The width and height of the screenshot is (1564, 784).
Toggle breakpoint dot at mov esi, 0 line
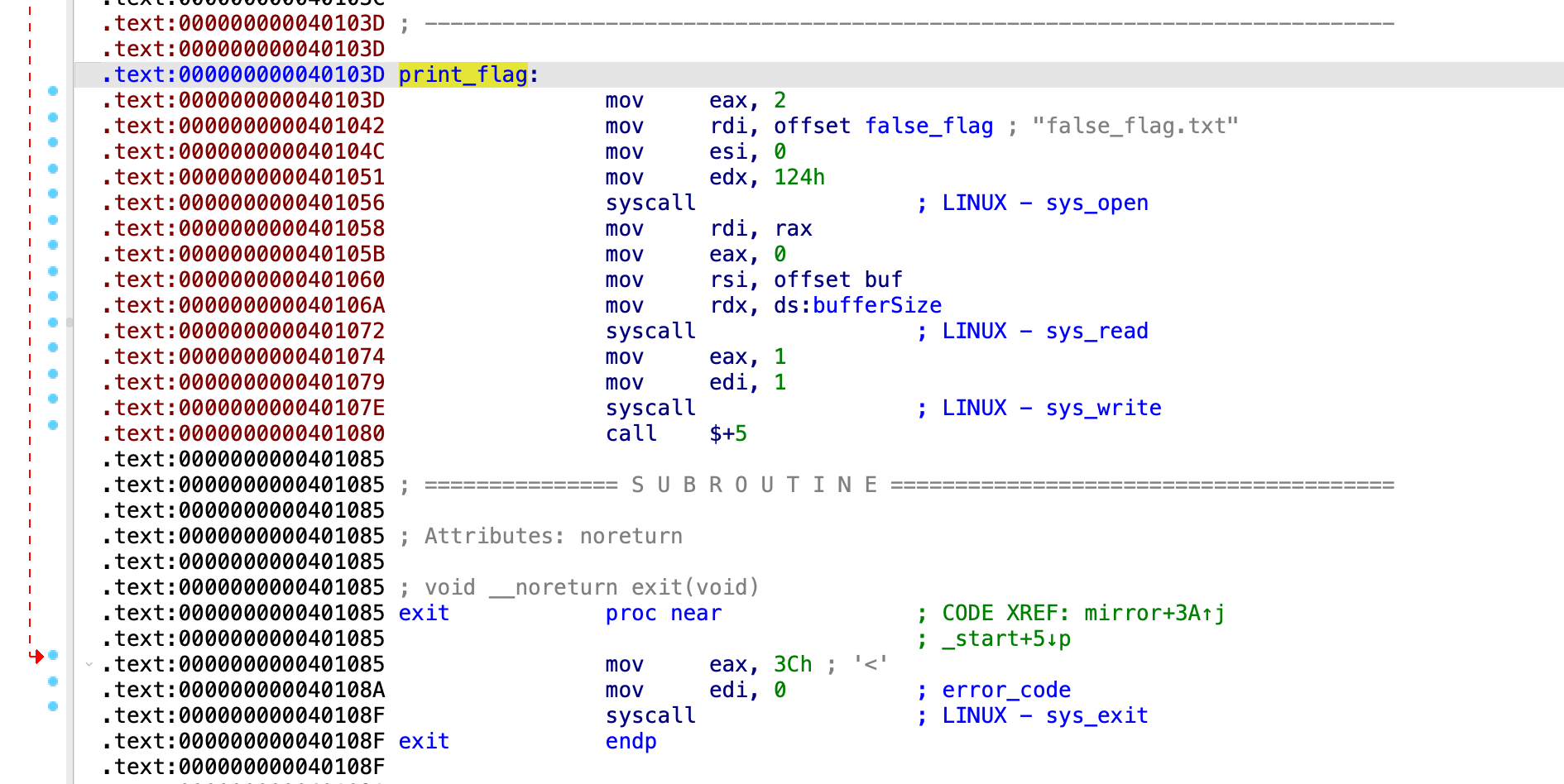point(53,142)
